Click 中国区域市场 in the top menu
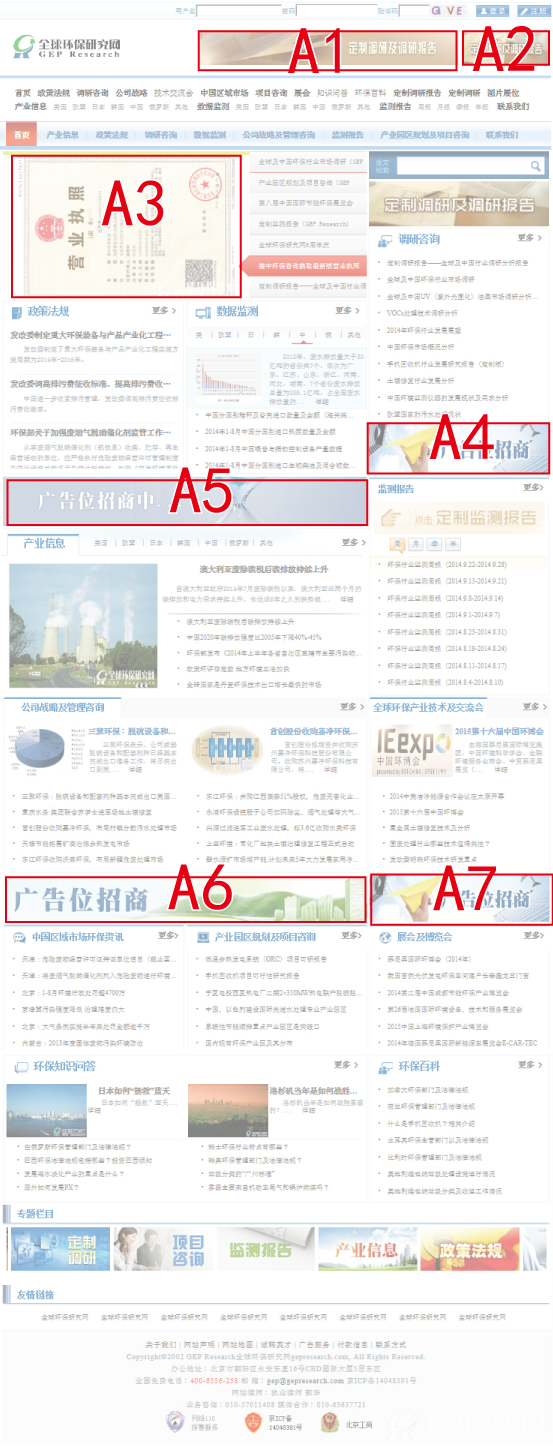Screen dimensions: 553x1446 click(224, 92)
